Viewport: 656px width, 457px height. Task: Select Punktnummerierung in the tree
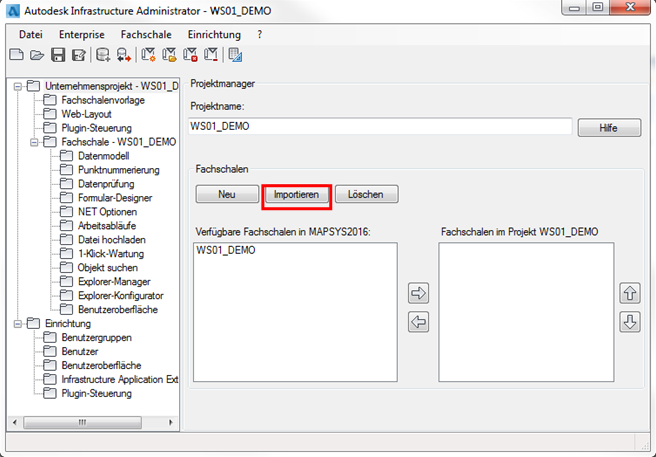pyautogui.click(x=119, y=170)
